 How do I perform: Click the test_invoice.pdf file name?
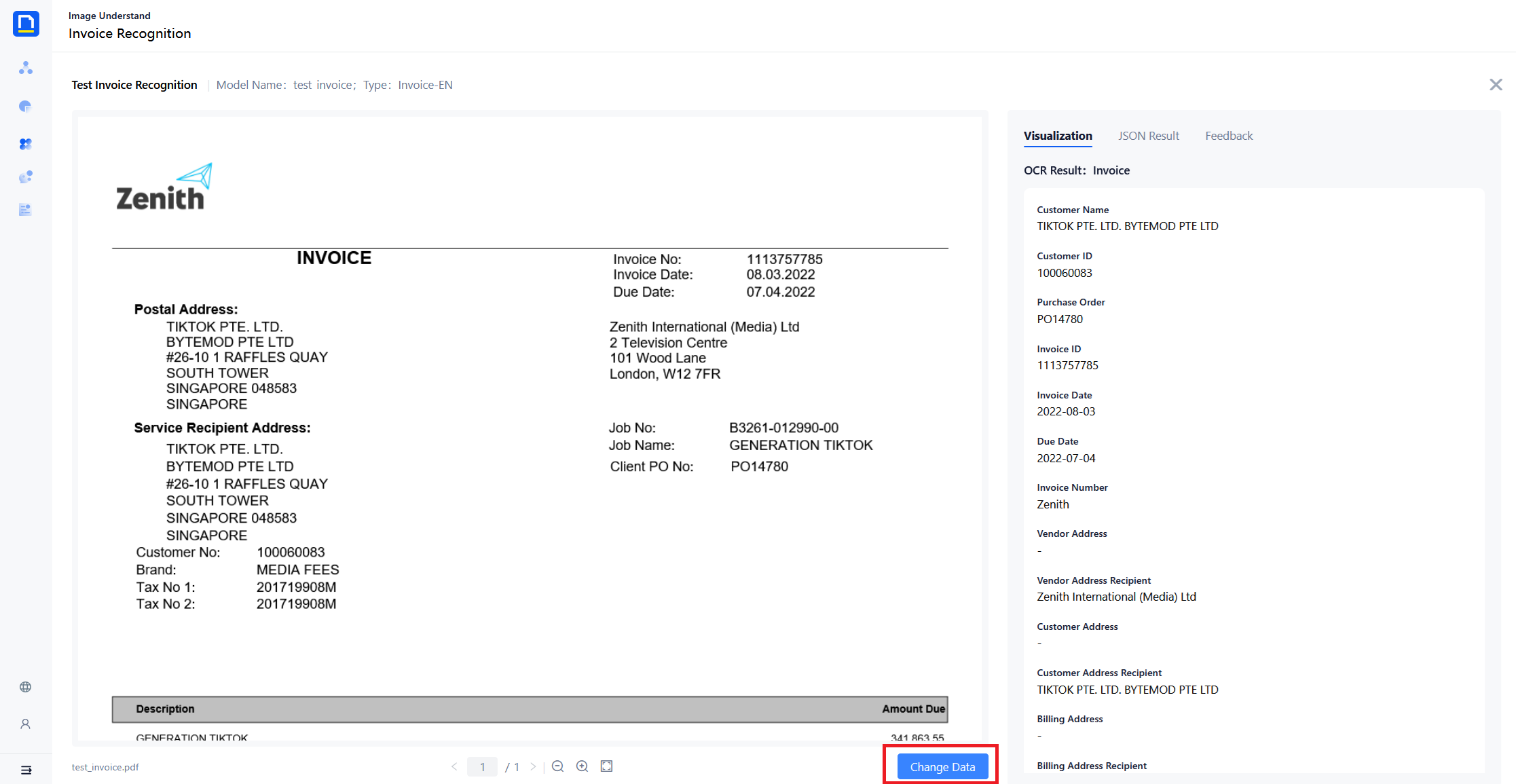[105, 767]
